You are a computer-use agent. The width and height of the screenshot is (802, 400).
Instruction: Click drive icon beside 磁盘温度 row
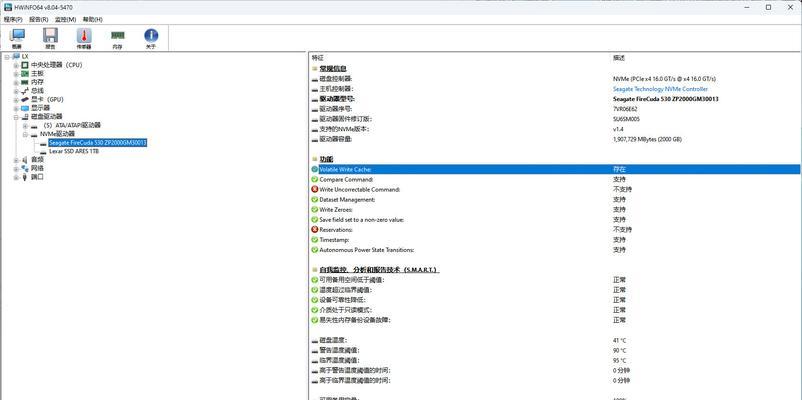pos(315,340)
